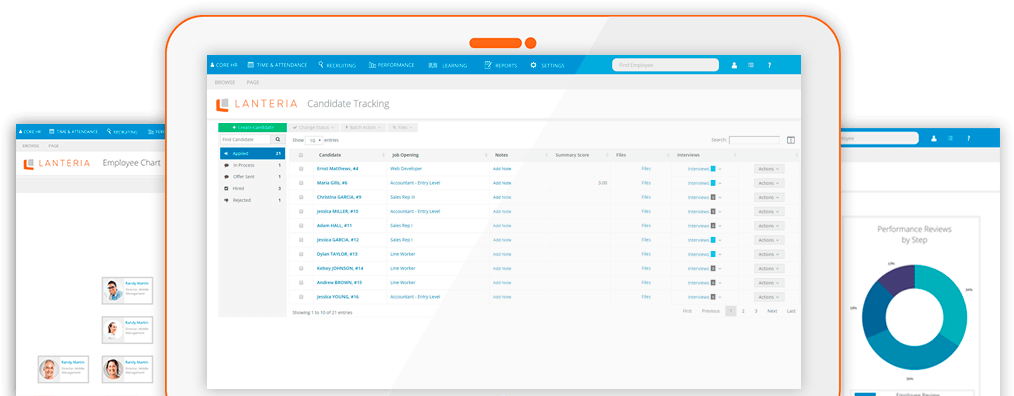Expand Interviews chevron for Adam HALL row
Screen dimensions: 1014x396
click(x=720, y=226)
